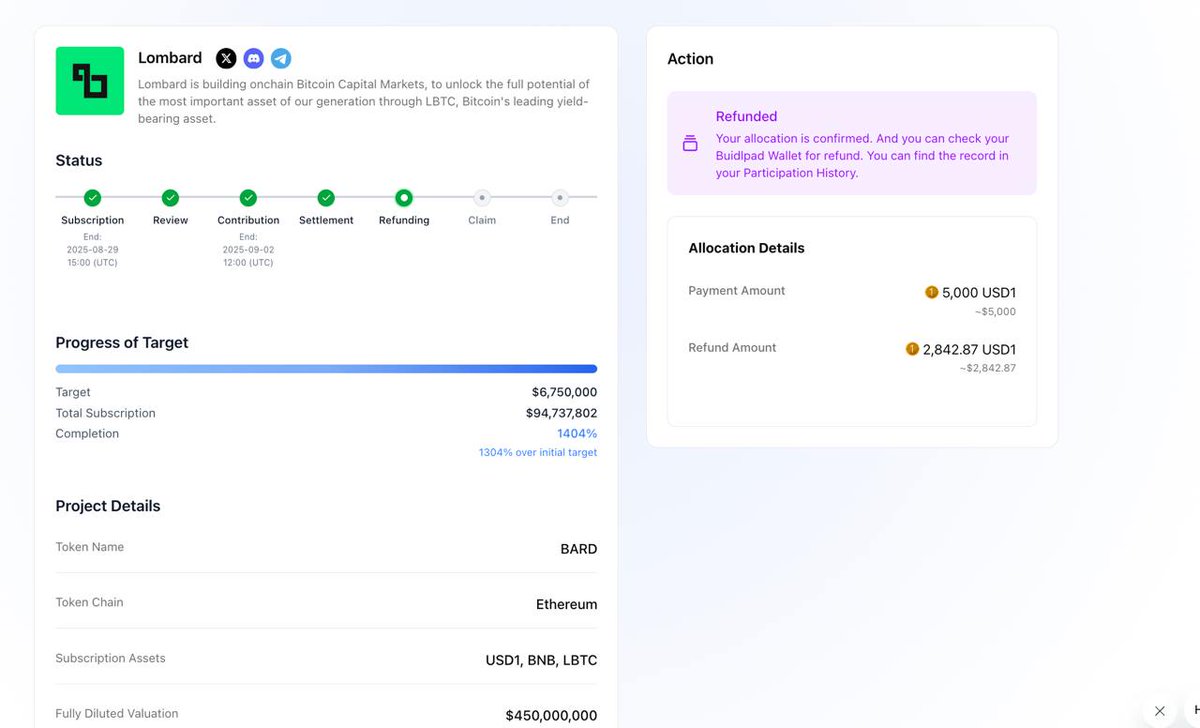Click the '$6,750,000' target value
Screen dimensions: 1200x728
click(x=565, y=393)
